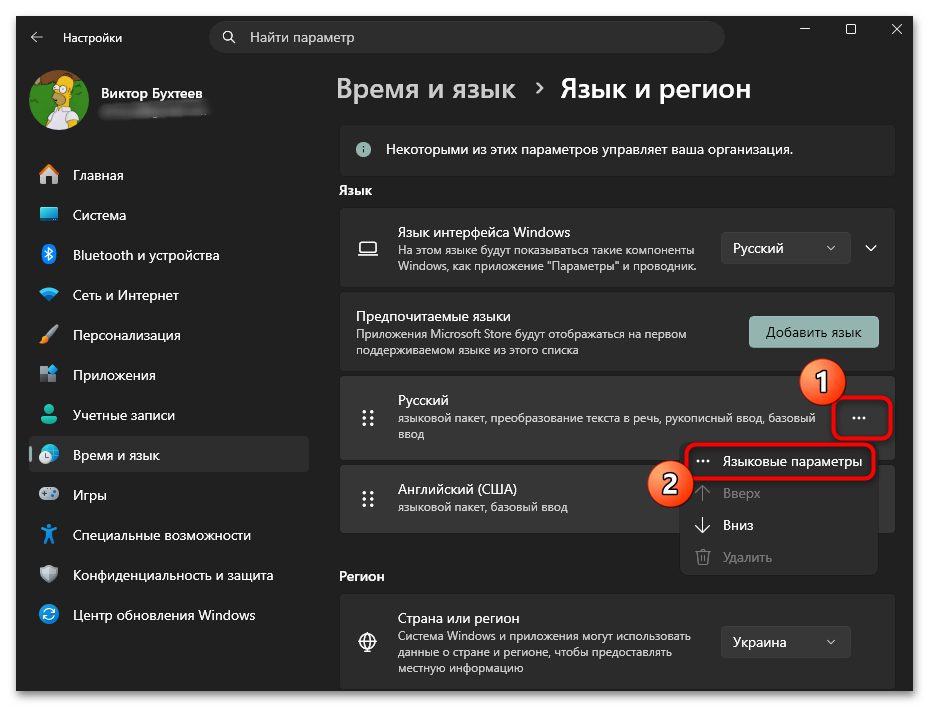
Task: Click the Предпочитаемые языки heading
Action: [x=433, y=316]
